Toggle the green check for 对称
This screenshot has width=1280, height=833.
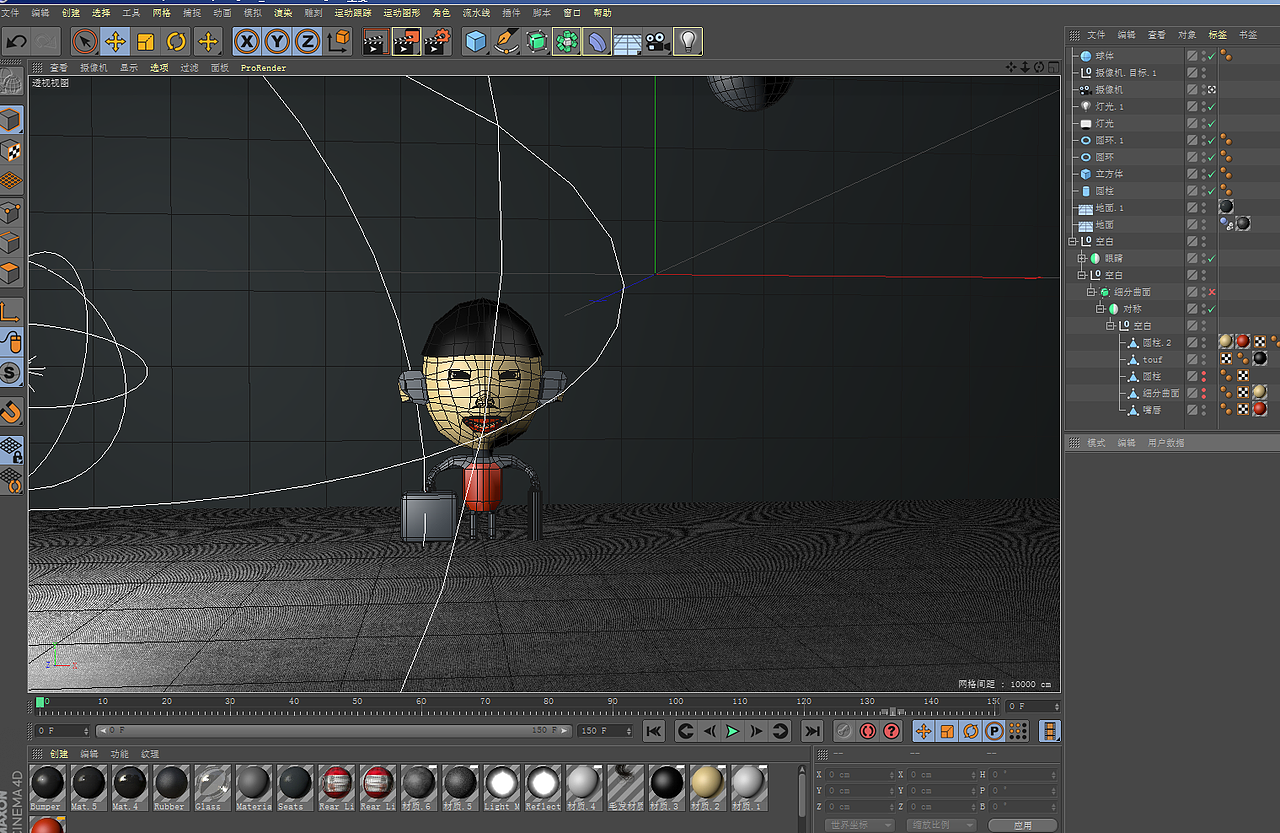point(1212,309)
